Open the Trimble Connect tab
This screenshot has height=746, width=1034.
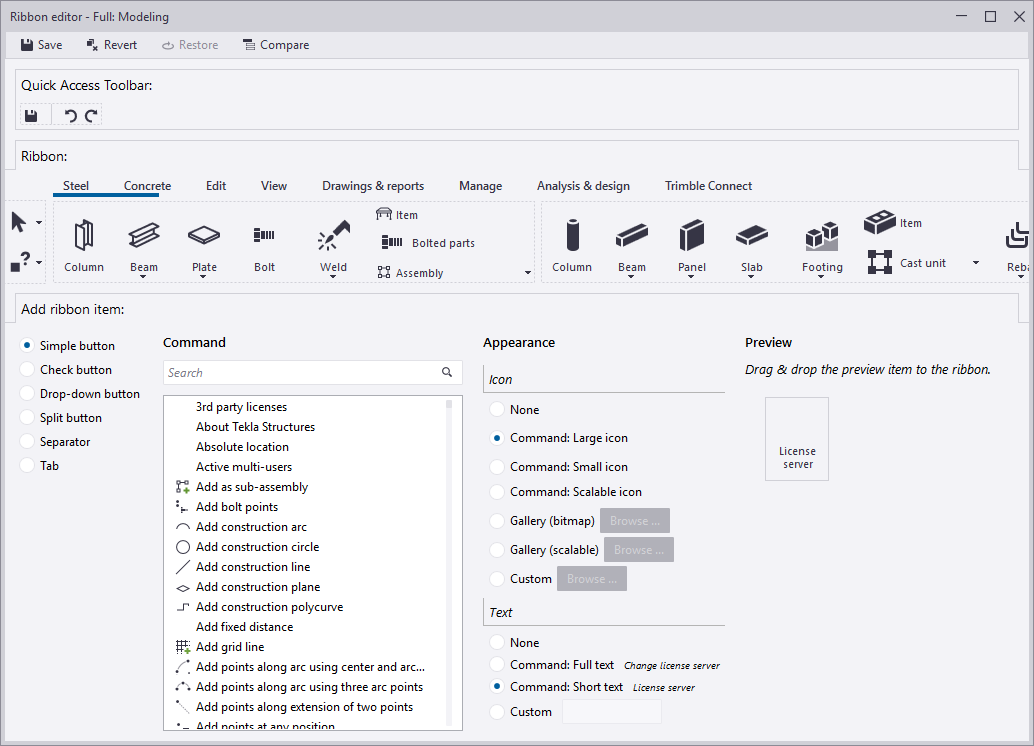pyautogui.click(x=708, y=186)
